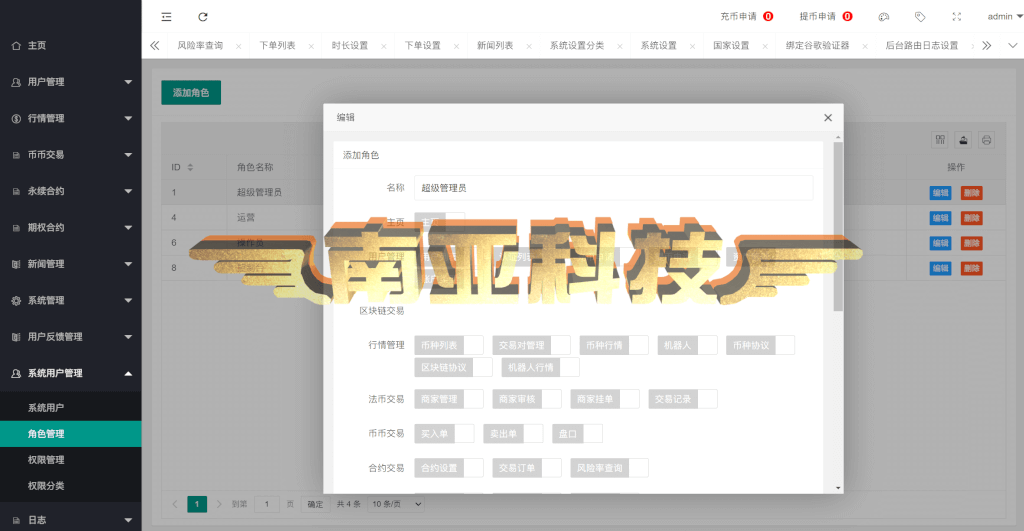The image size is (1024, 531).
Task: Close the 下单列表 tab
Action: pyautogui.click(x=311, y=46)
